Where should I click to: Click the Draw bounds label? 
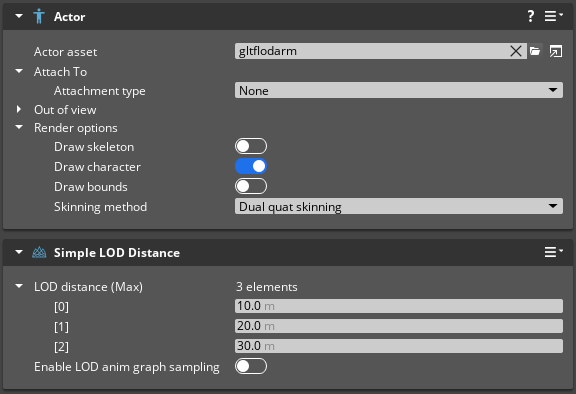91,187
